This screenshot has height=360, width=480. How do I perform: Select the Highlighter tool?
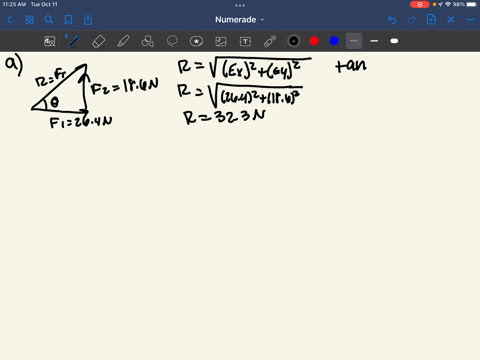point(123,41)
